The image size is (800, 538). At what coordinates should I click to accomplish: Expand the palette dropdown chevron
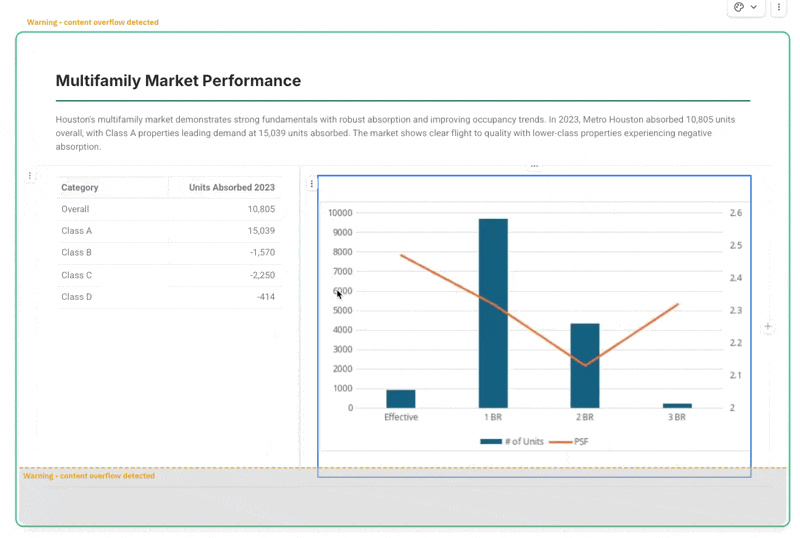pyautogui.click(x=753, y=7)
